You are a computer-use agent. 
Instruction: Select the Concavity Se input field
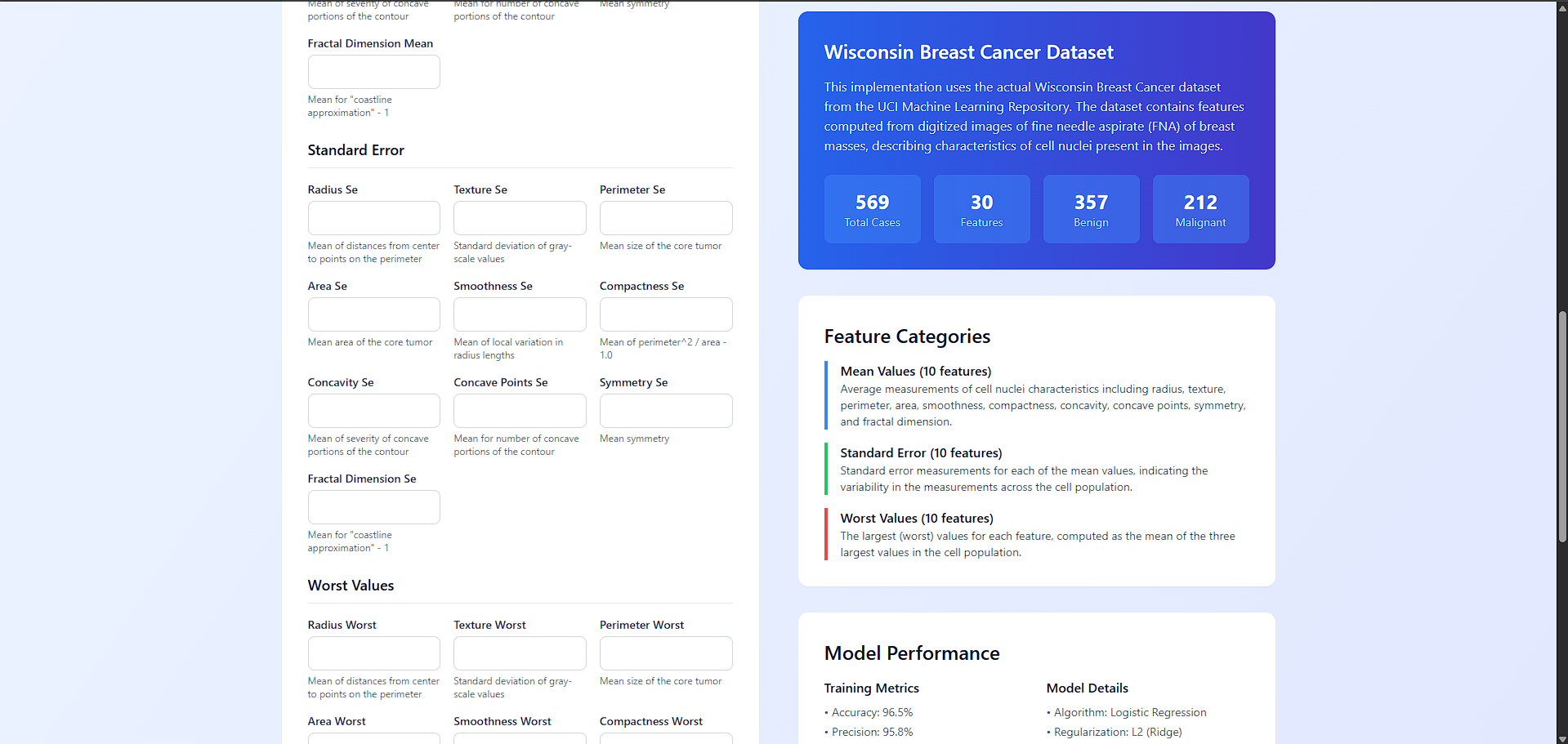tap(373, 411)
